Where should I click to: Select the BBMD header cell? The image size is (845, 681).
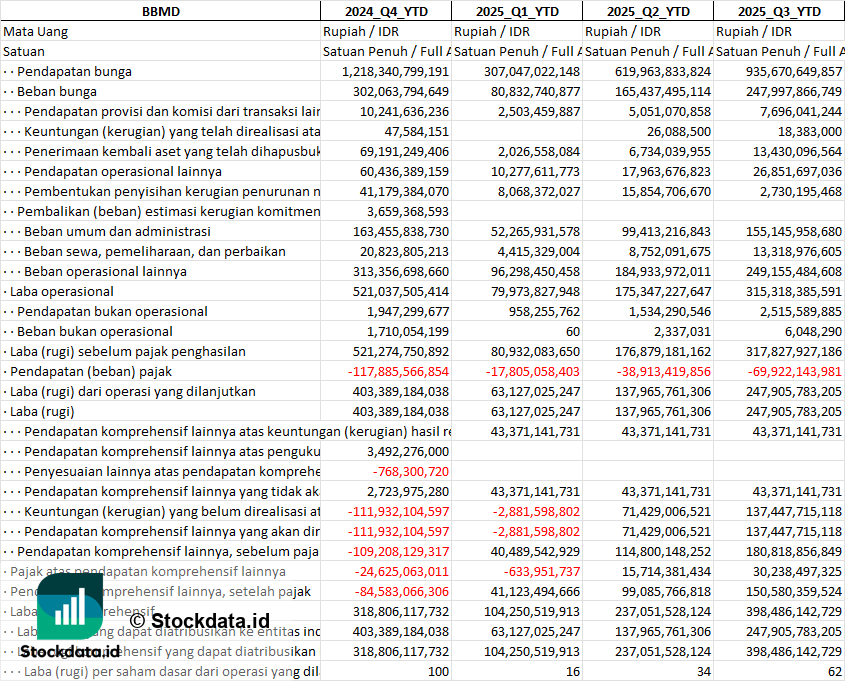pyautogui.click(x=160, y=11)
